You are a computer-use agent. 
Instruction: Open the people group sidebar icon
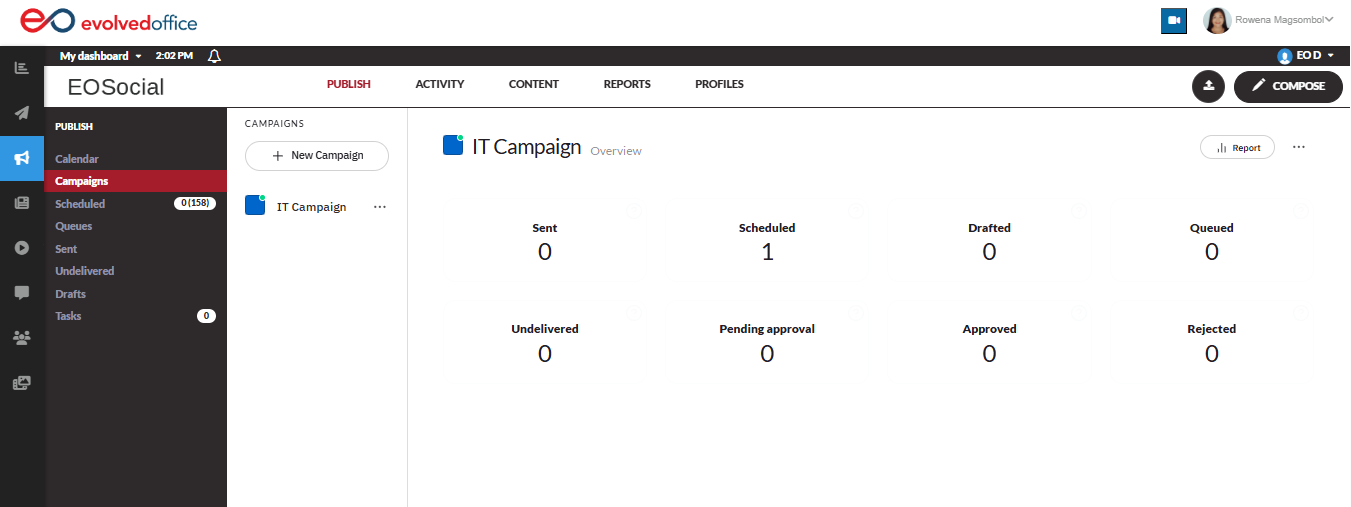[x=21, y=338]
